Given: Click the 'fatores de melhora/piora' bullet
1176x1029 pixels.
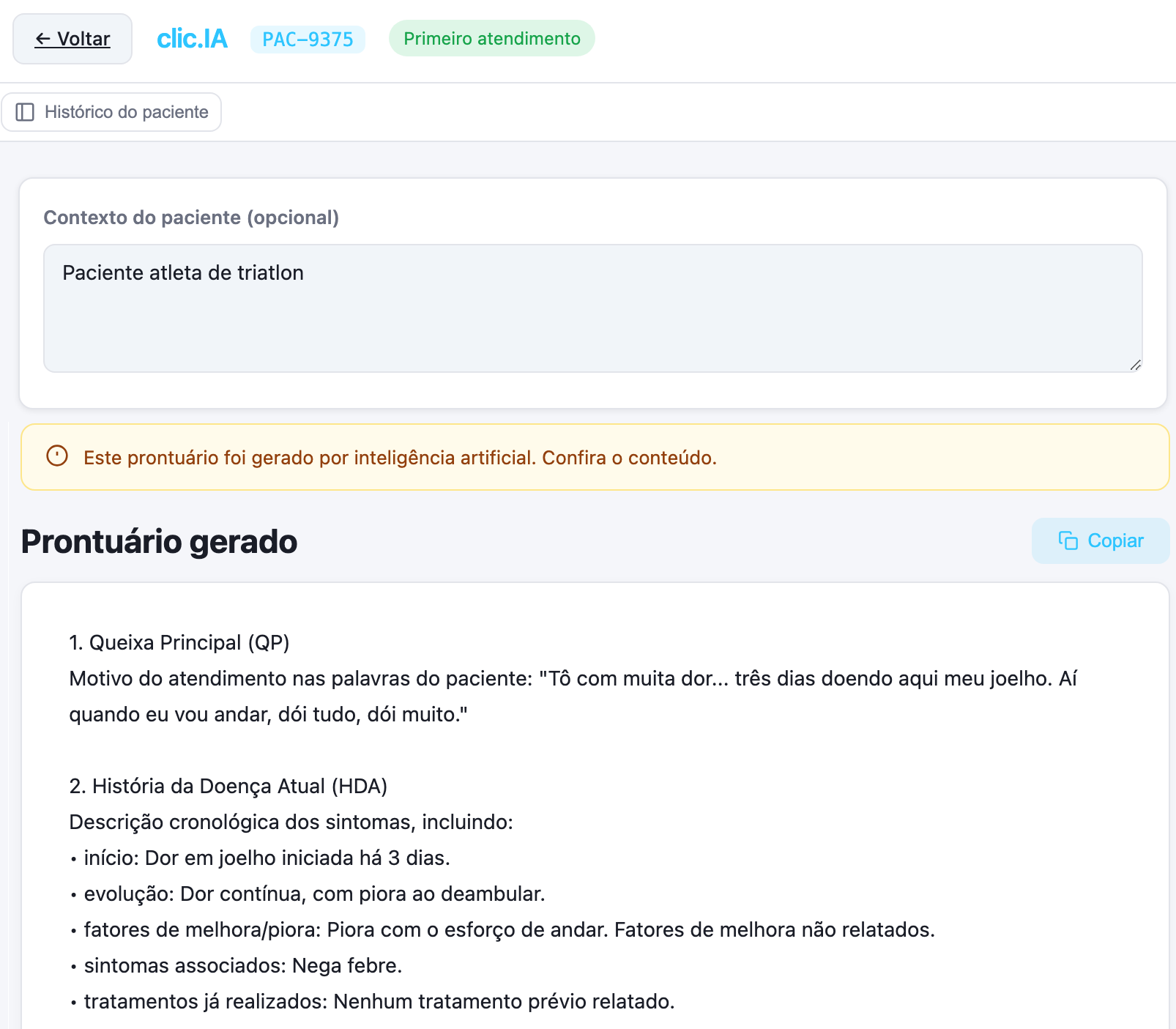Looking at the screenshot, I should click(502, 929).
